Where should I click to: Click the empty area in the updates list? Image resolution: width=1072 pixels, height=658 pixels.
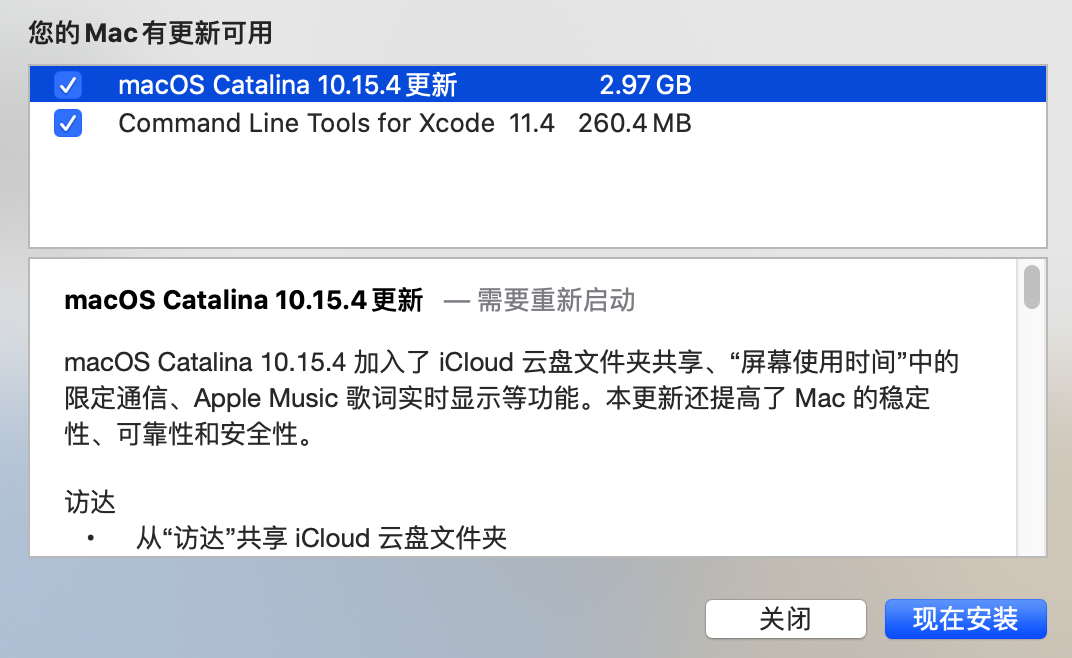pyautogui.click(x=538, y=195)
